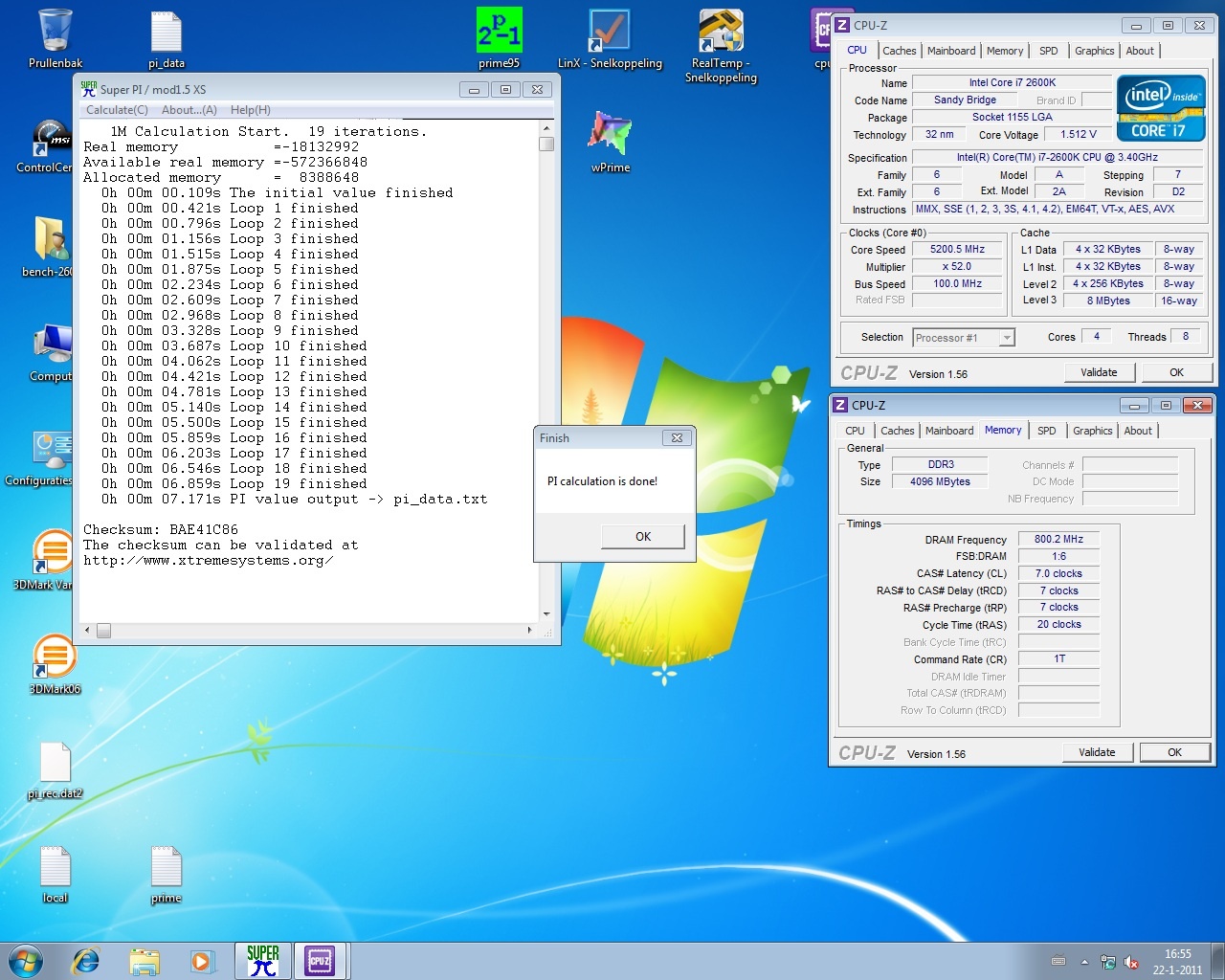Switch to Caches tab in top CPU-Z window

(900, 51)
